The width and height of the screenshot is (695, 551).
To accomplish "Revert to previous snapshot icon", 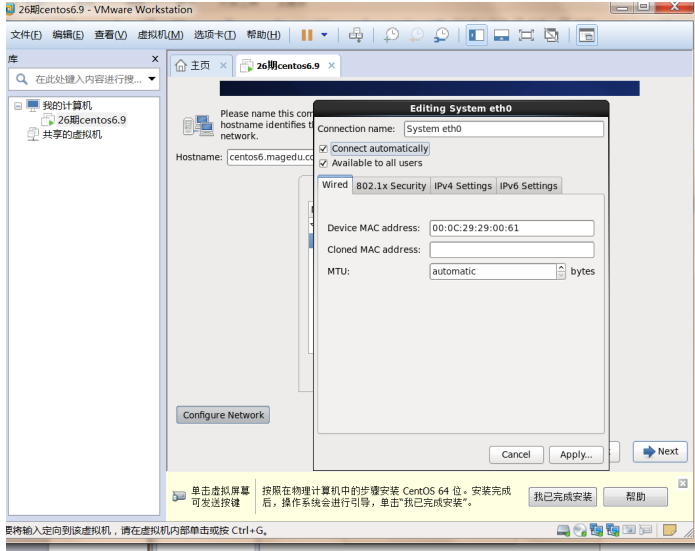I will (x=416, y=35).
